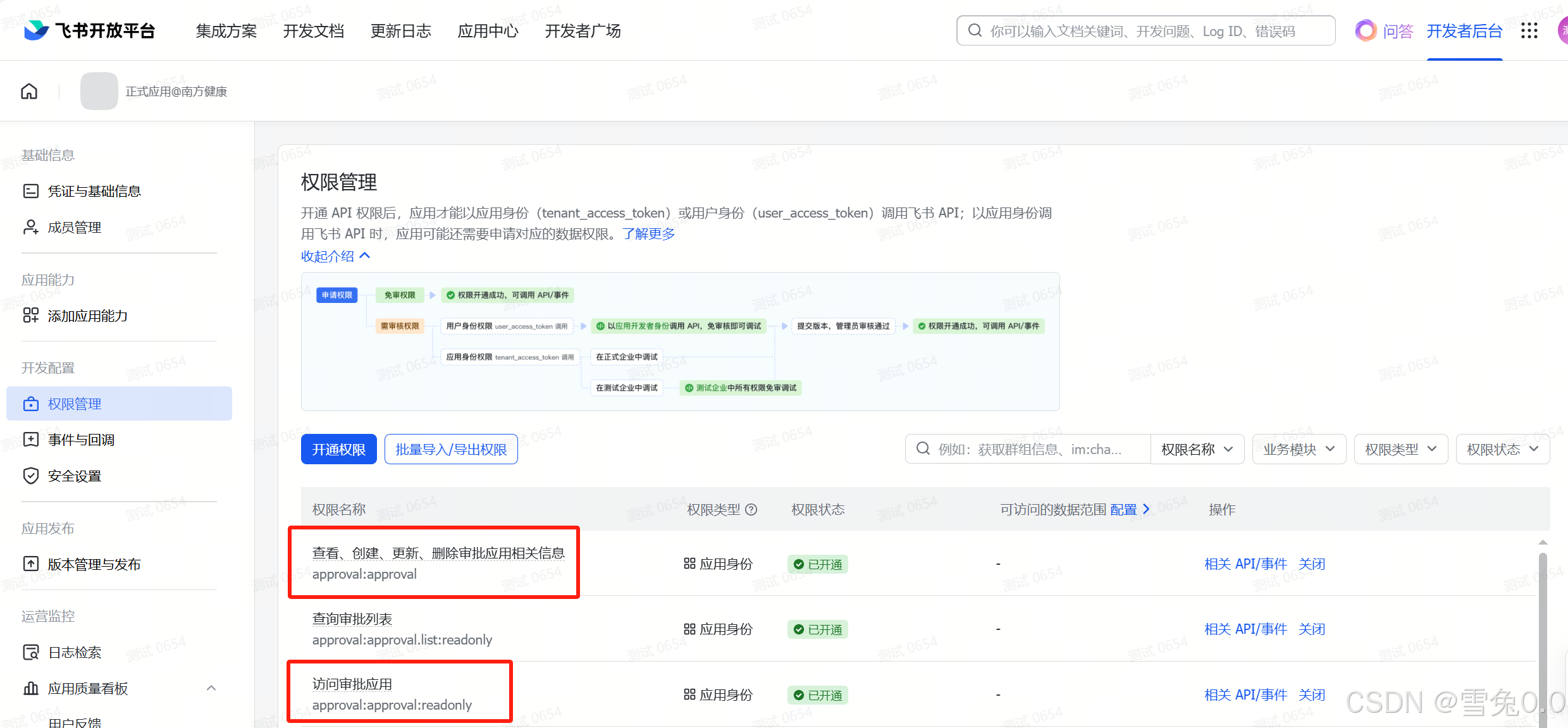1568x728 pixels.
Task: Collapse the intro via 收起介绍
Action: [335, 256]
